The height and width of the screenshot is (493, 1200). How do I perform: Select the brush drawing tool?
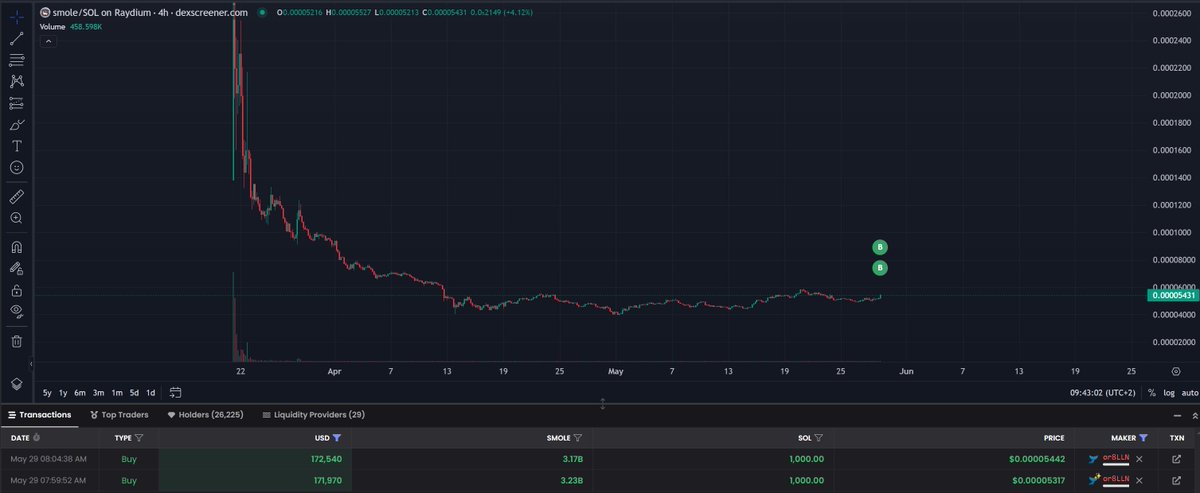point(17,125)
